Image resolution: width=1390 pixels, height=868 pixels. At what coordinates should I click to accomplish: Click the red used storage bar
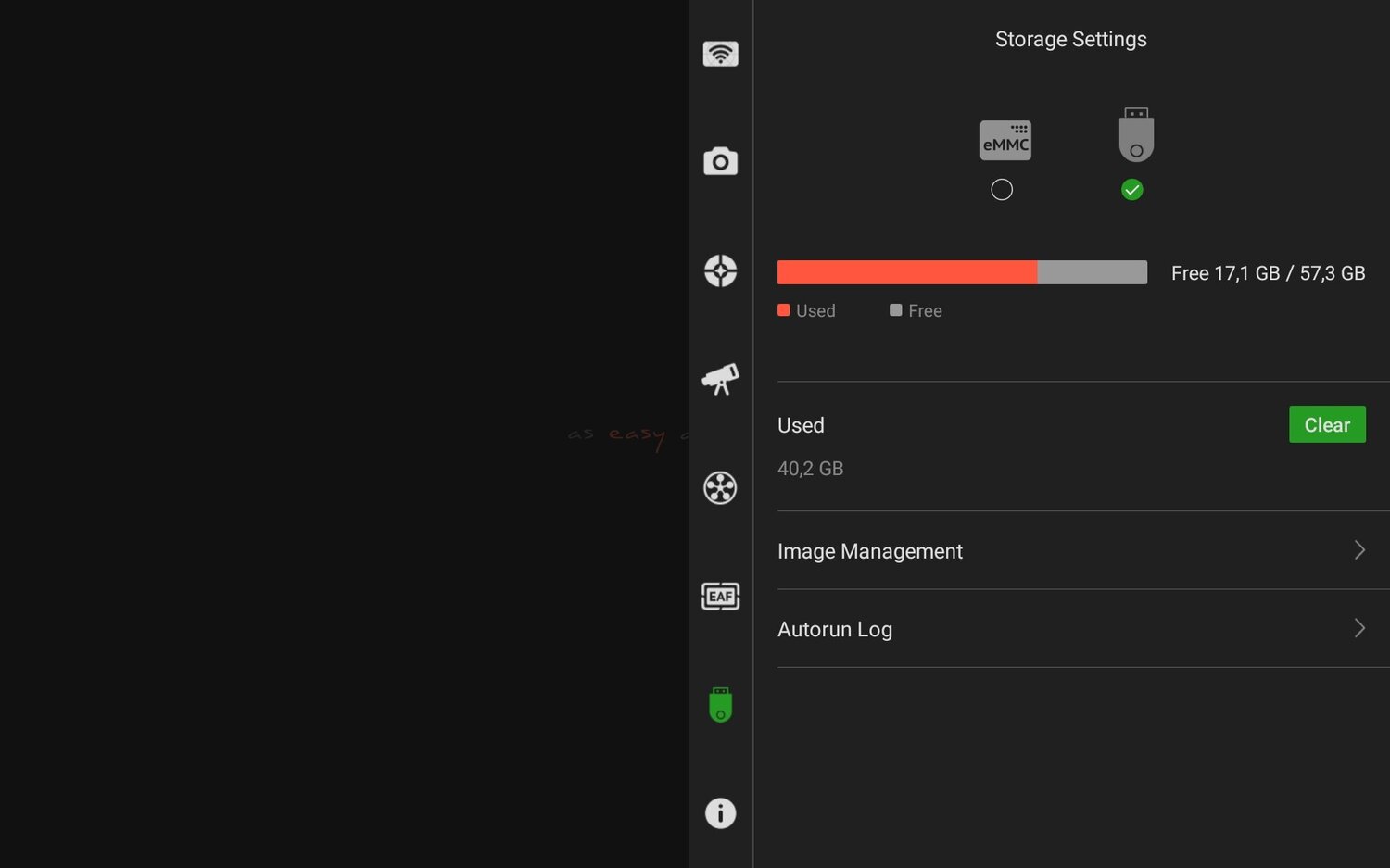(906, 272)
